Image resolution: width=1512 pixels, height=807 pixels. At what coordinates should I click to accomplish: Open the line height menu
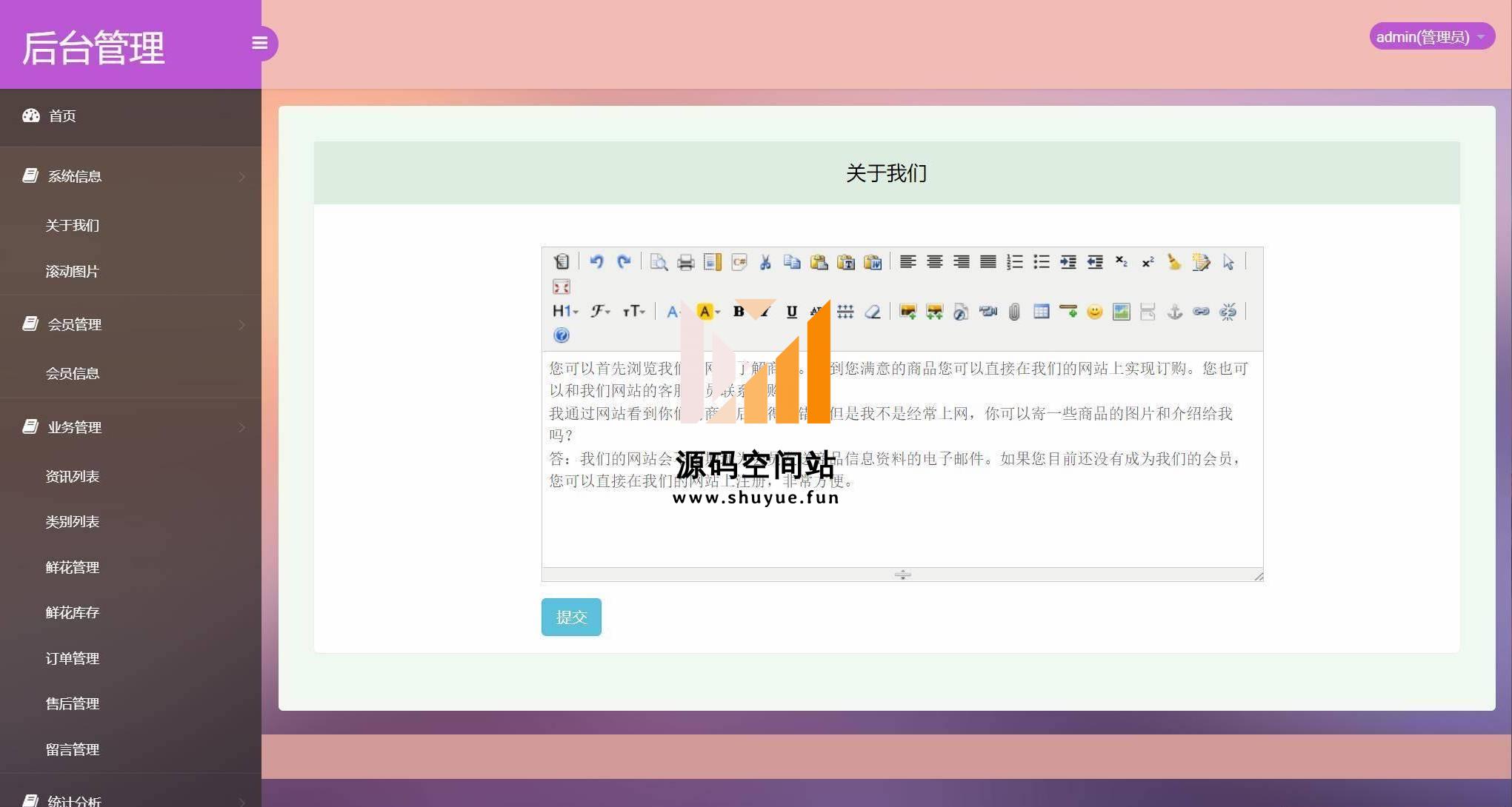[845, 312]
